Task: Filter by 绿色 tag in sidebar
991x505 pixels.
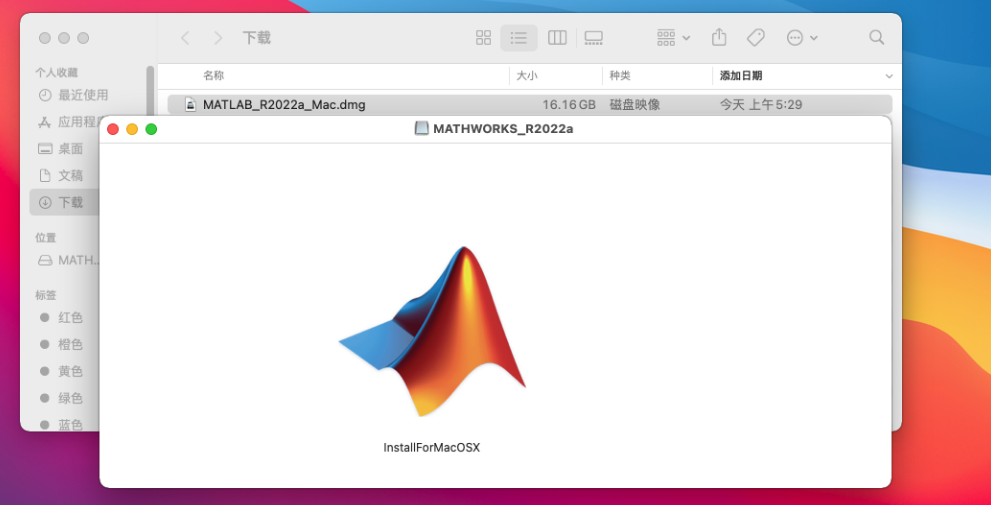Action: [61, 398]
